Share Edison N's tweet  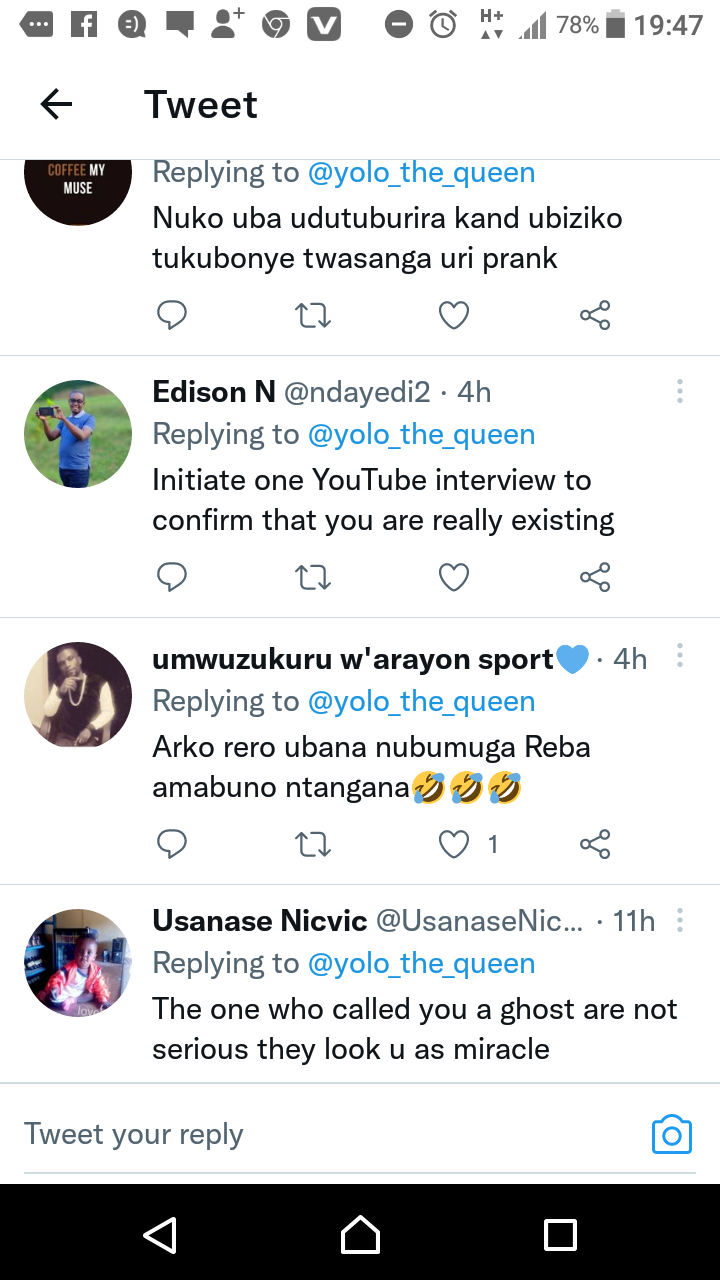pos(595,577)
